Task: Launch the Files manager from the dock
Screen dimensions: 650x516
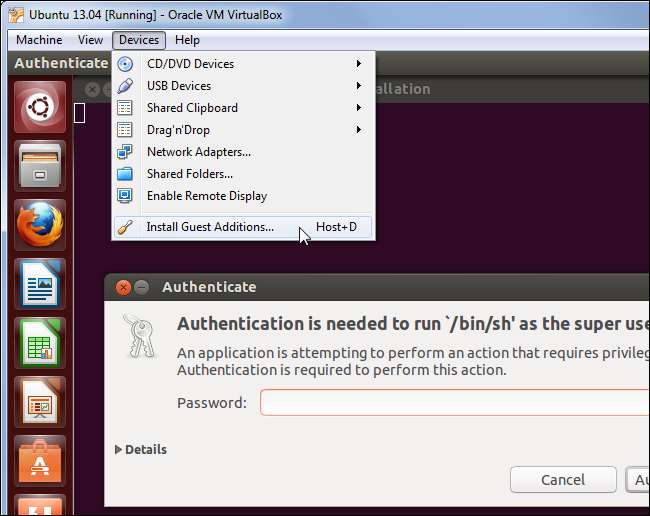Action: (40, 165)
